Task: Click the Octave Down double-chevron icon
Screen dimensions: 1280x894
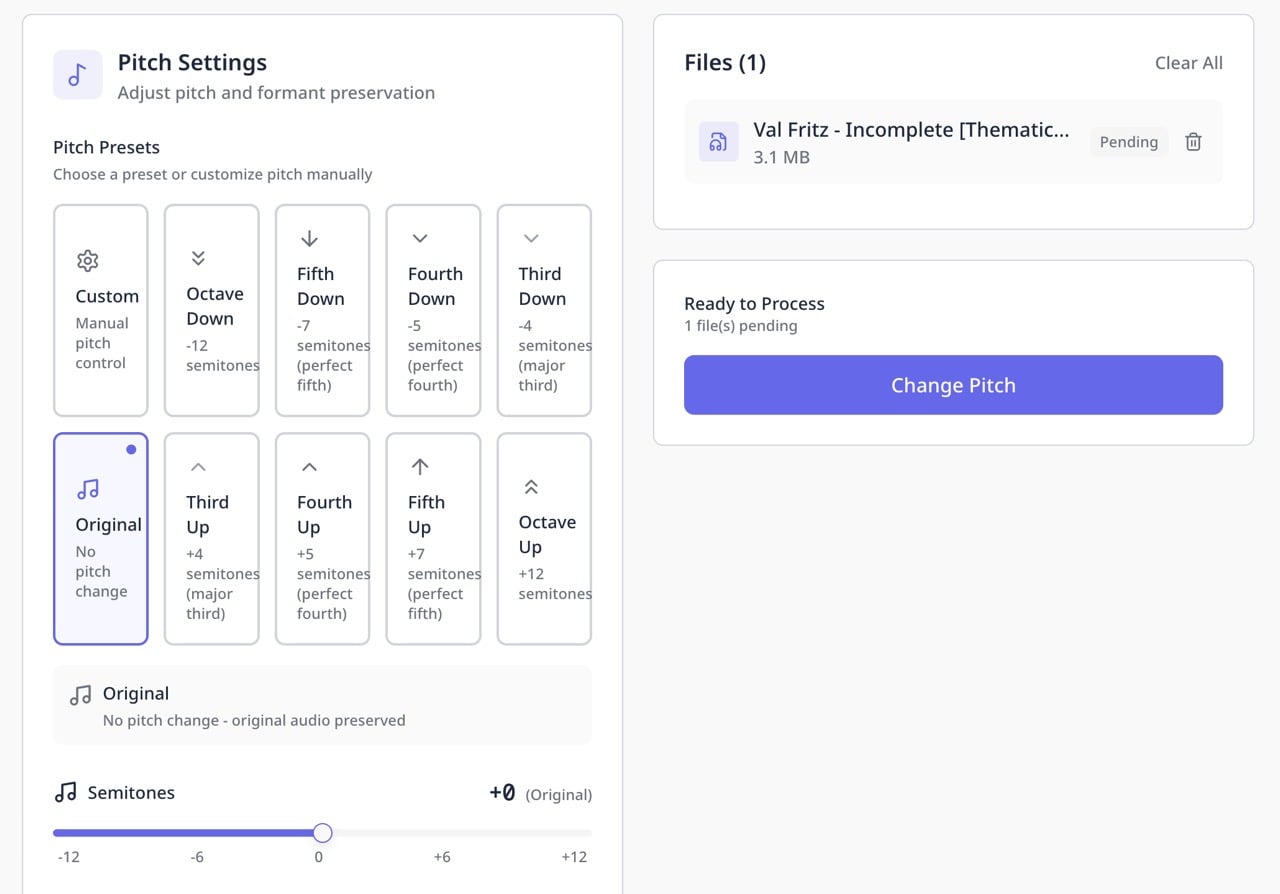Action: tap(198, 258)
